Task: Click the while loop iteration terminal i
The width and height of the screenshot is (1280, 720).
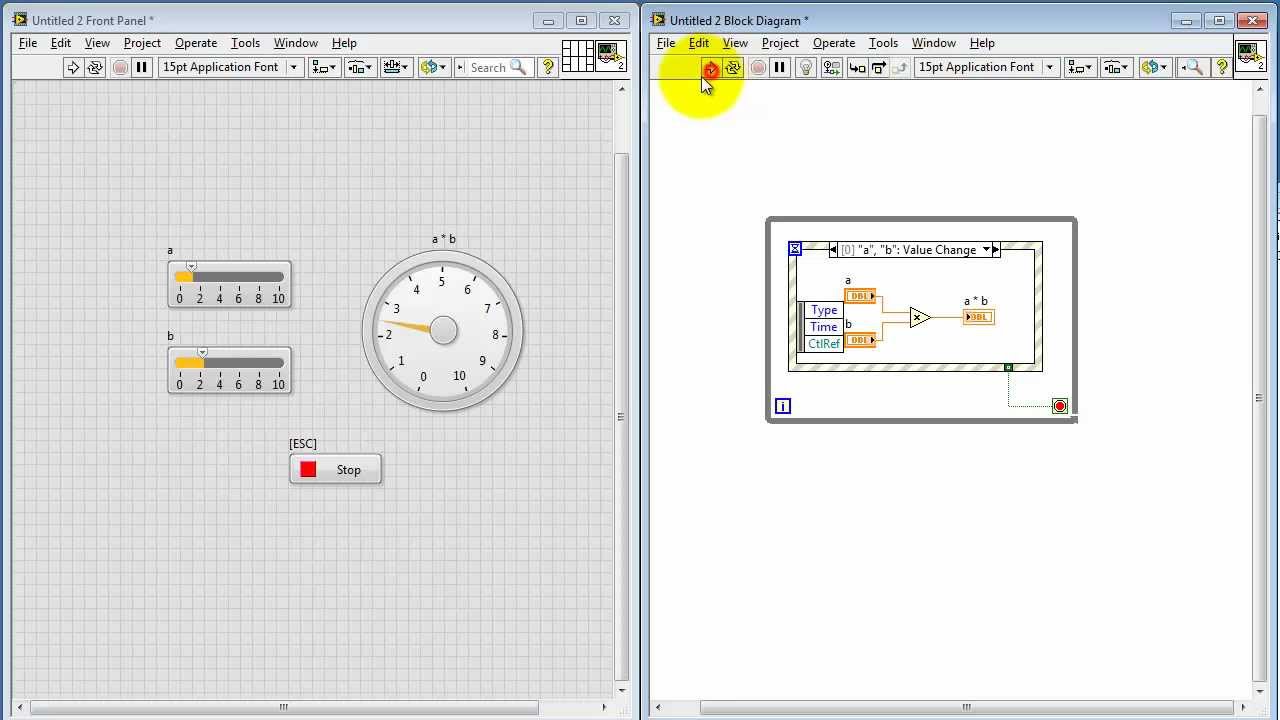Action: [783, 406]
